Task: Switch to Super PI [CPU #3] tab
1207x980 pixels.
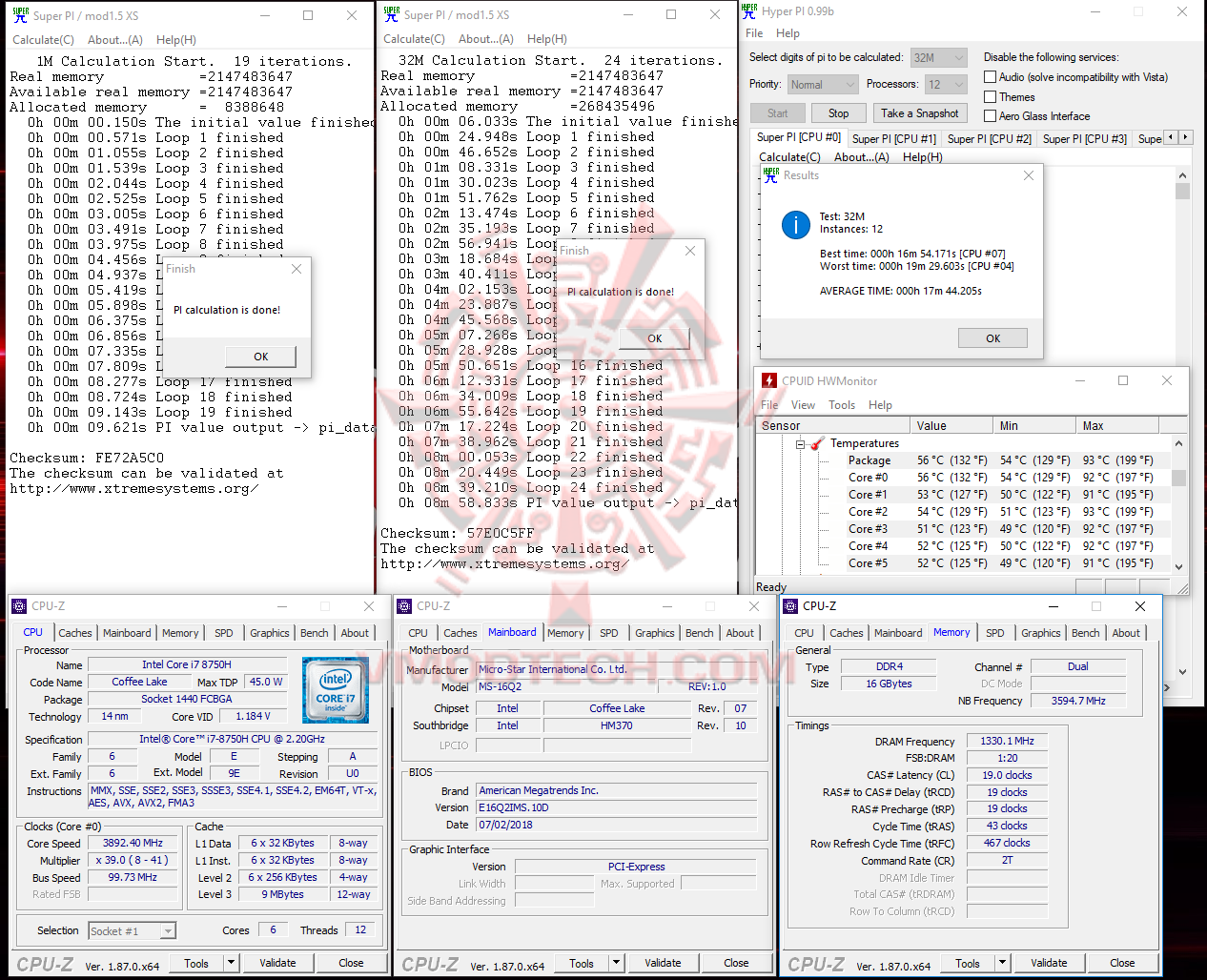Action: click(1084, 138)
